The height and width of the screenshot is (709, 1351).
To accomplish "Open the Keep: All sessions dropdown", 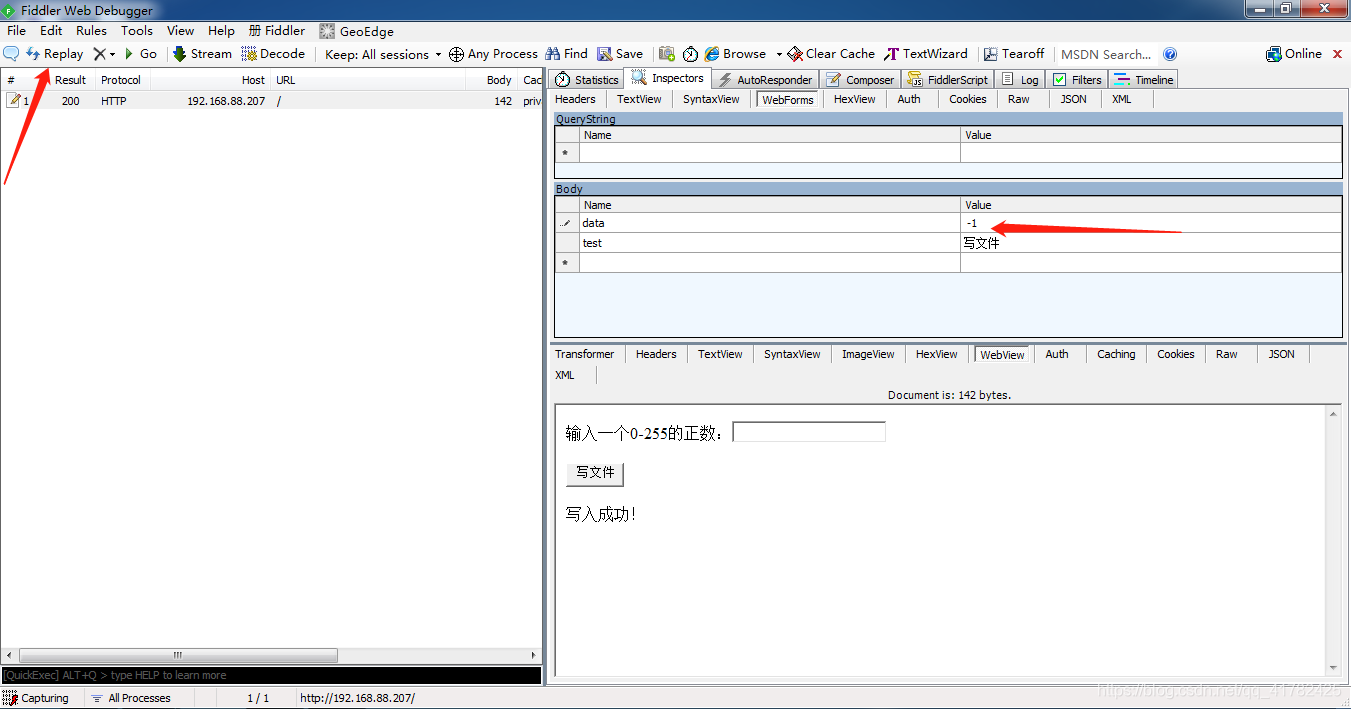I will (383, 54).
